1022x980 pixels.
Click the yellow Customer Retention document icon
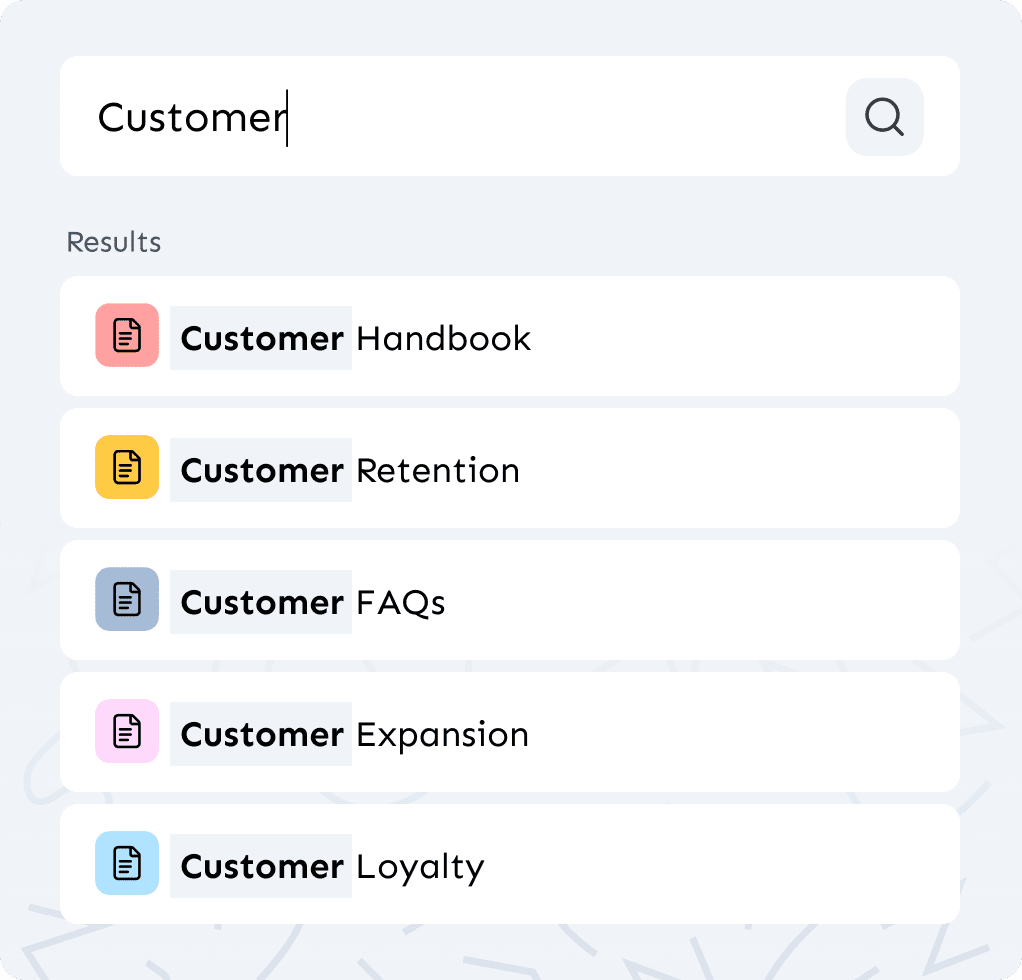click(127, 467)
